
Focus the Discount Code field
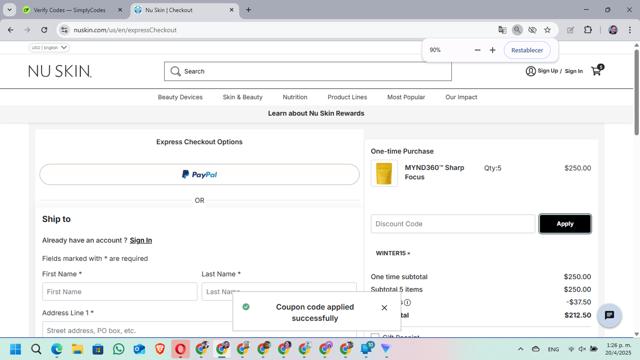(x=453, y=224)
